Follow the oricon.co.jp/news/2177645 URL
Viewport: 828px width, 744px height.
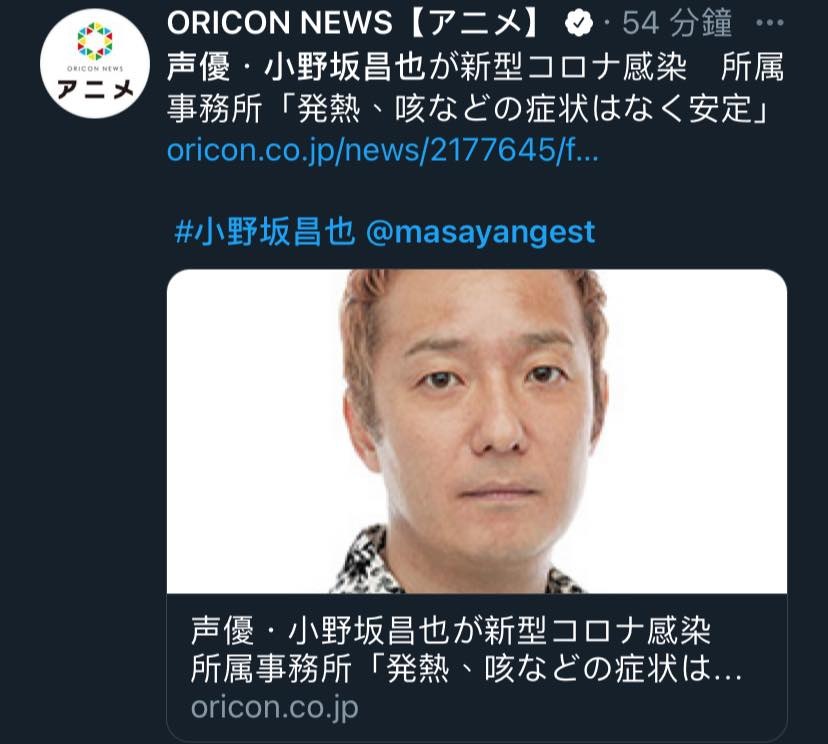tap(383, 150)
